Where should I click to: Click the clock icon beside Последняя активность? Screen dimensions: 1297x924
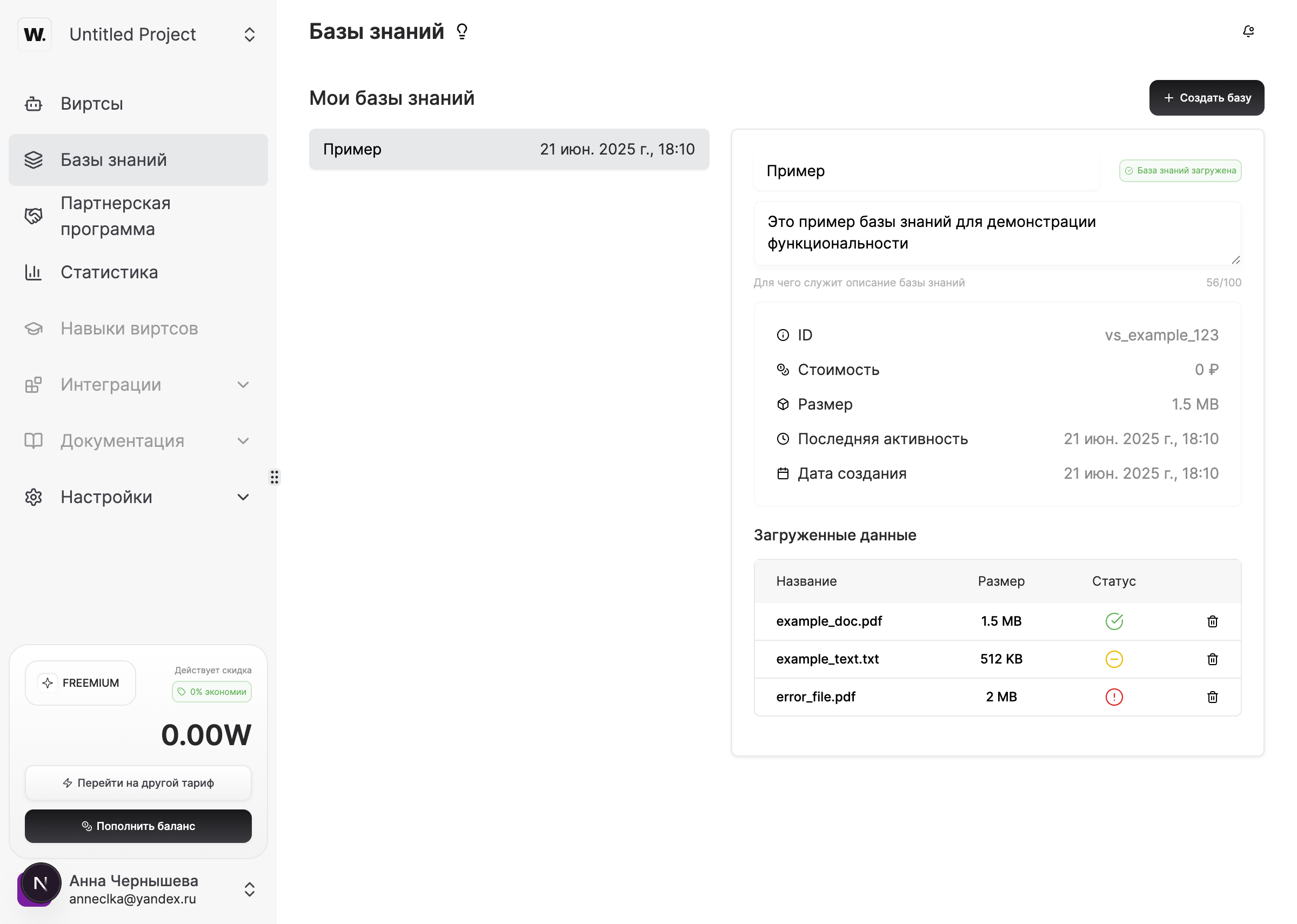(x=783, y=439)
